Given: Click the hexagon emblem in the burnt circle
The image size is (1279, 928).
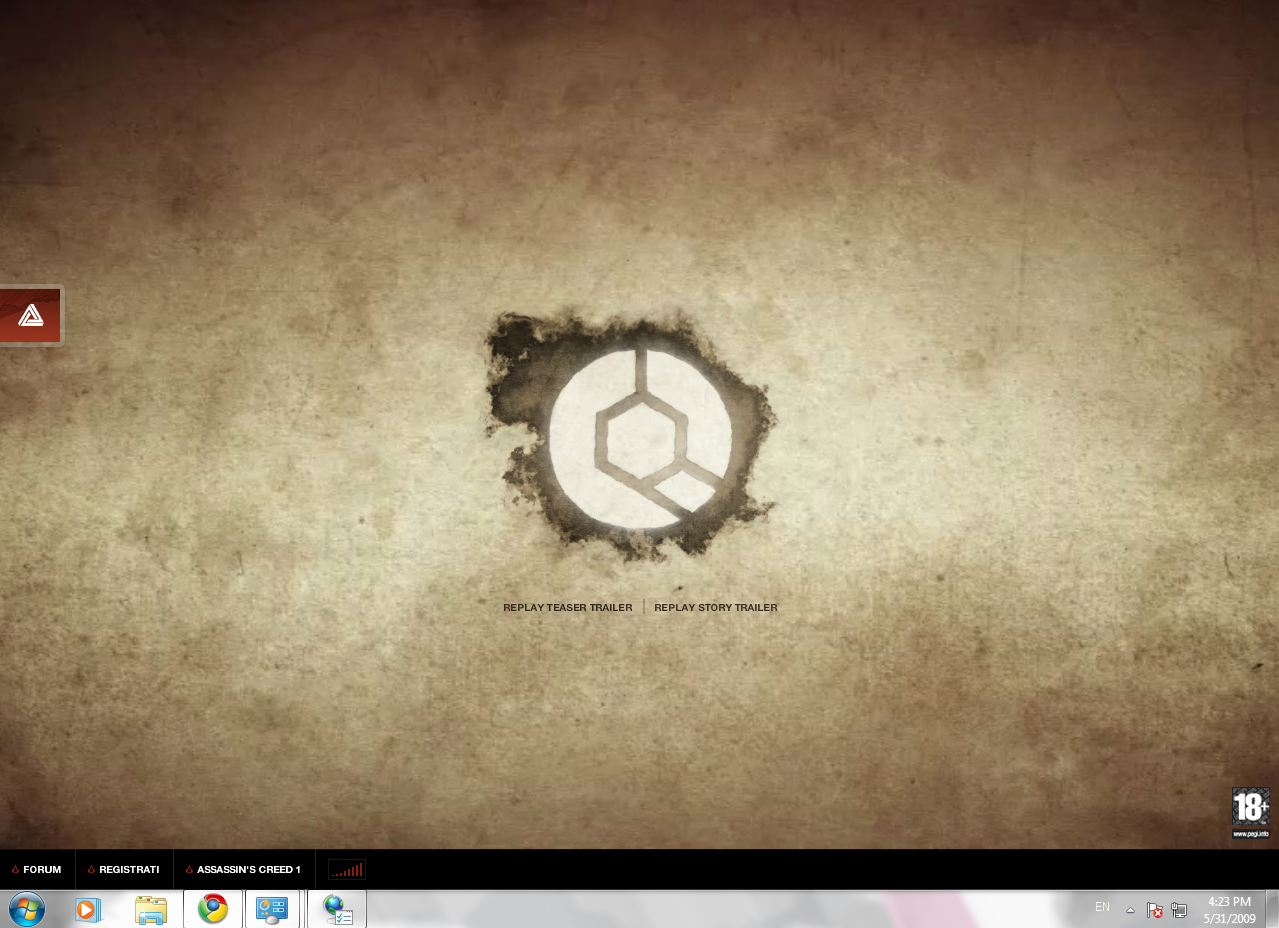Looking at the screenshot, I should pos(640,437).
